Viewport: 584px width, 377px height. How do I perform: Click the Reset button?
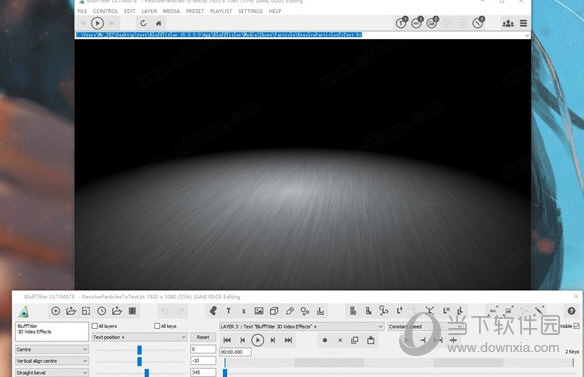click(203, 337)
